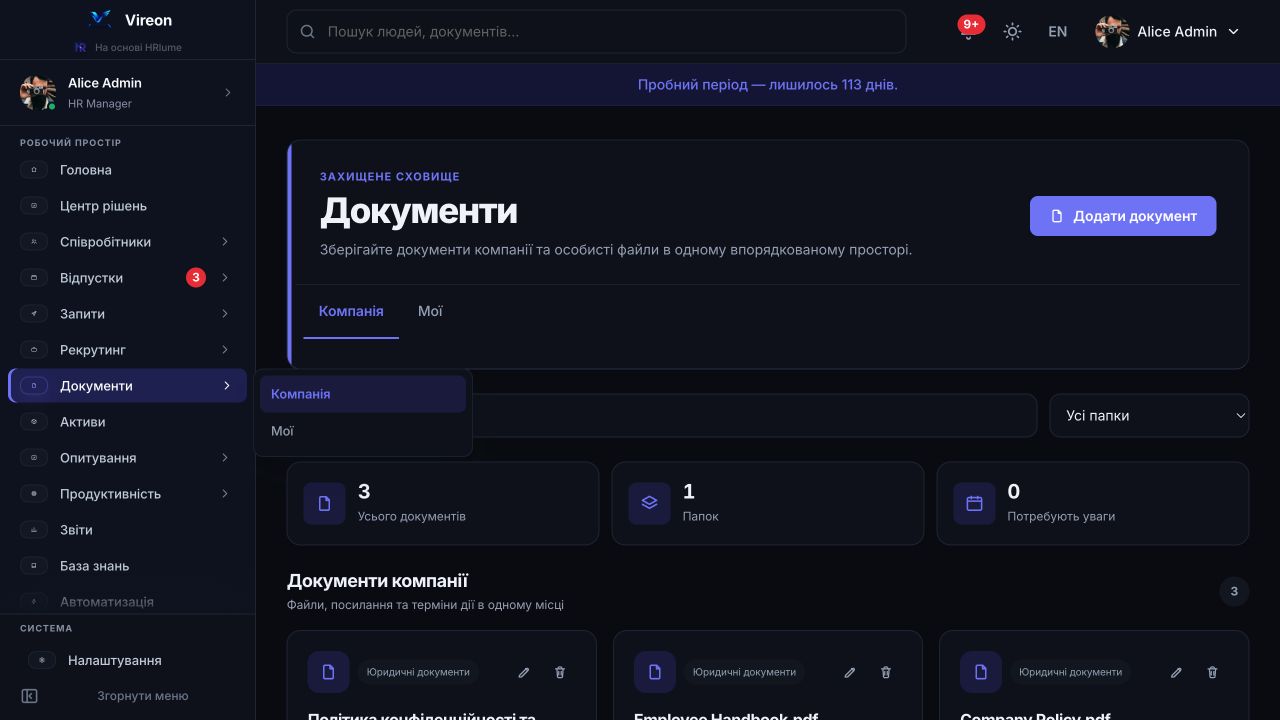
Task: Click Згорнути меню to collapse sidebar
Action: (142, 696)
